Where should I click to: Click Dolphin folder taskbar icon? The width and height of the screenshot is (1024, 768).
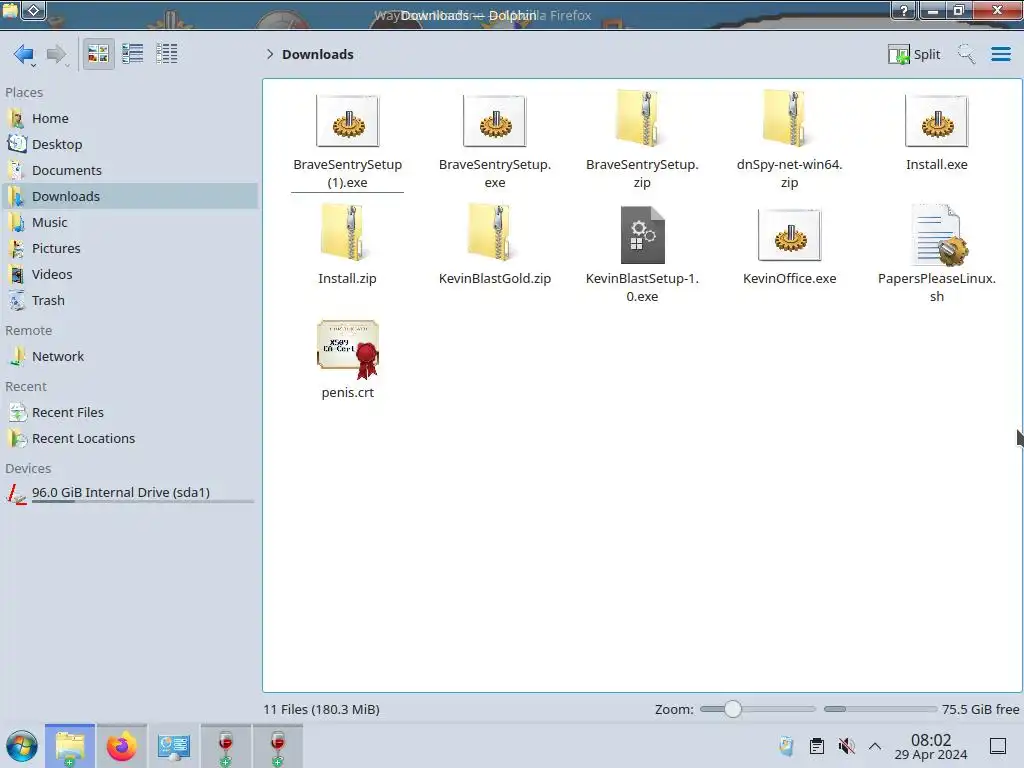pos(70,746)
